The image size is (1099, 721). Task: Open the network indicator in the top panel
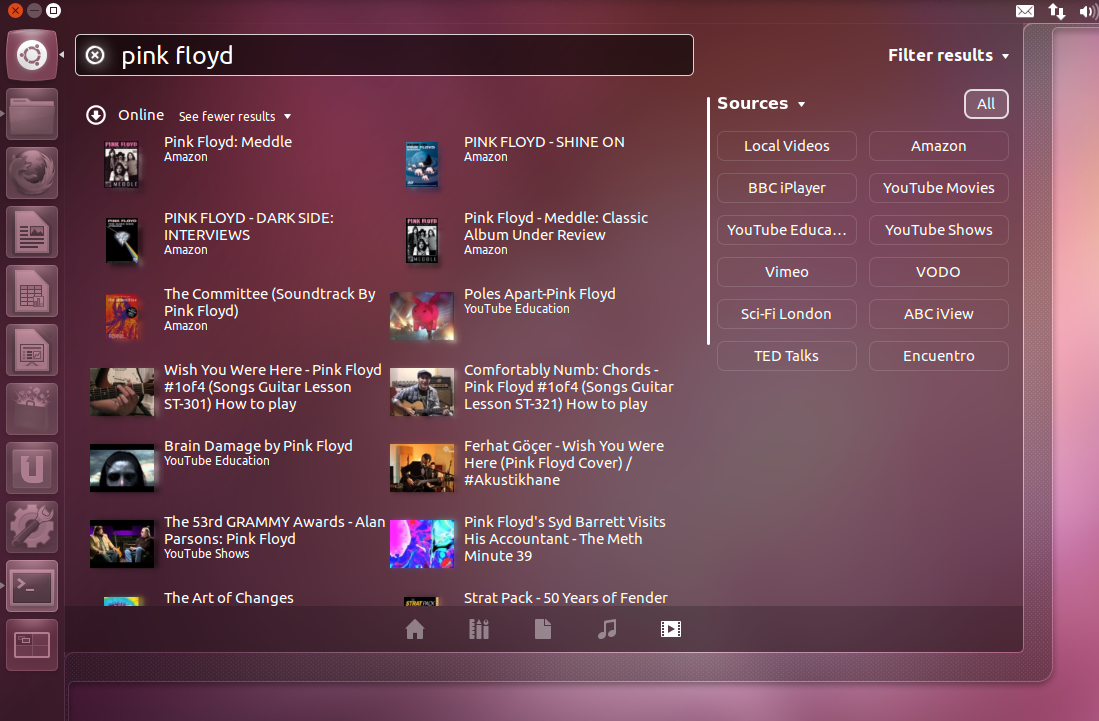pyautogui.click(x=1057, y=11)
